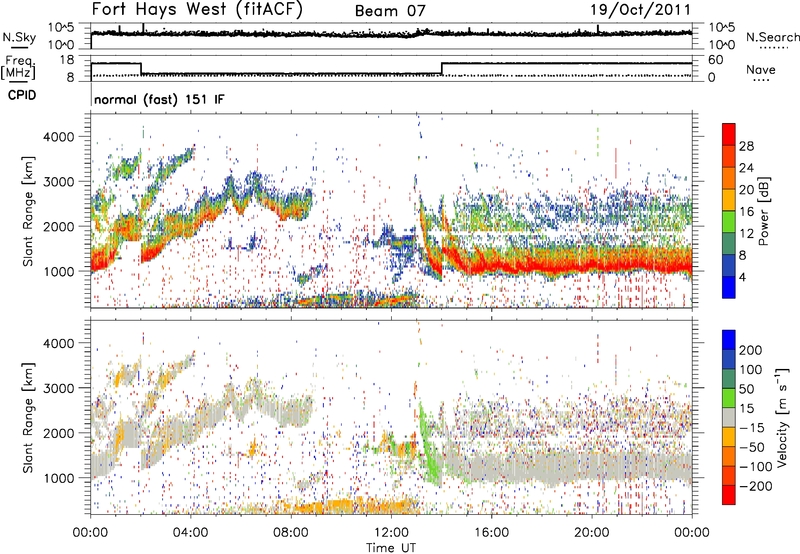Select the text 'normal (fast) 151 IF'
The height and width of the screenshot is (554, 800).
click(x=159, y=99)
